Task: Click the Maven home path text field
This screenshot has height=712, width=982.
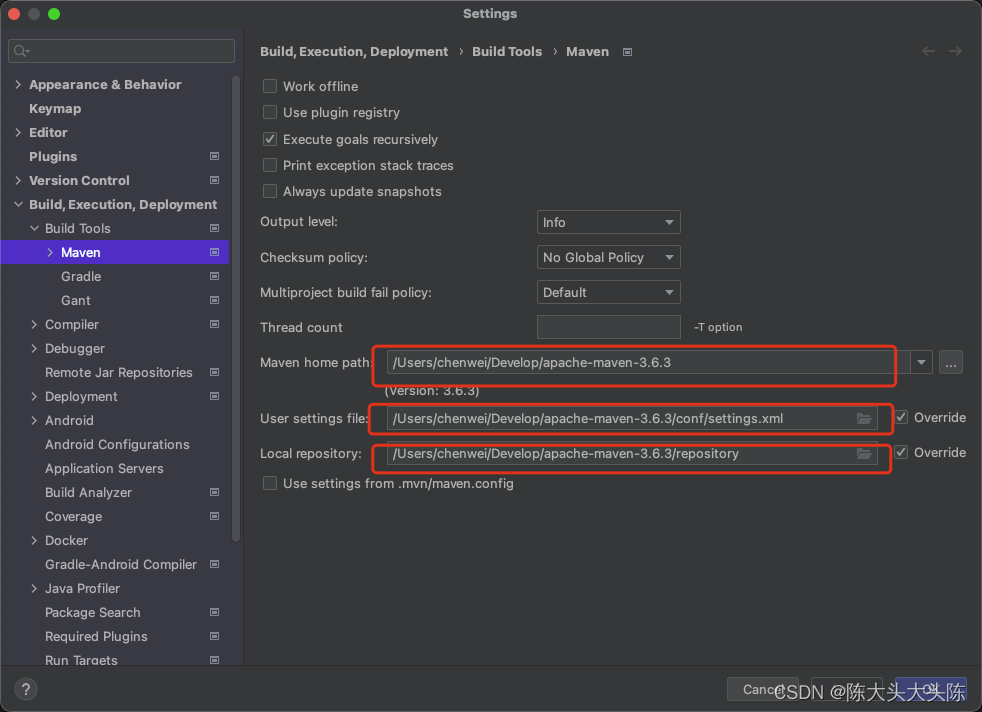Action: click(648, 363)
